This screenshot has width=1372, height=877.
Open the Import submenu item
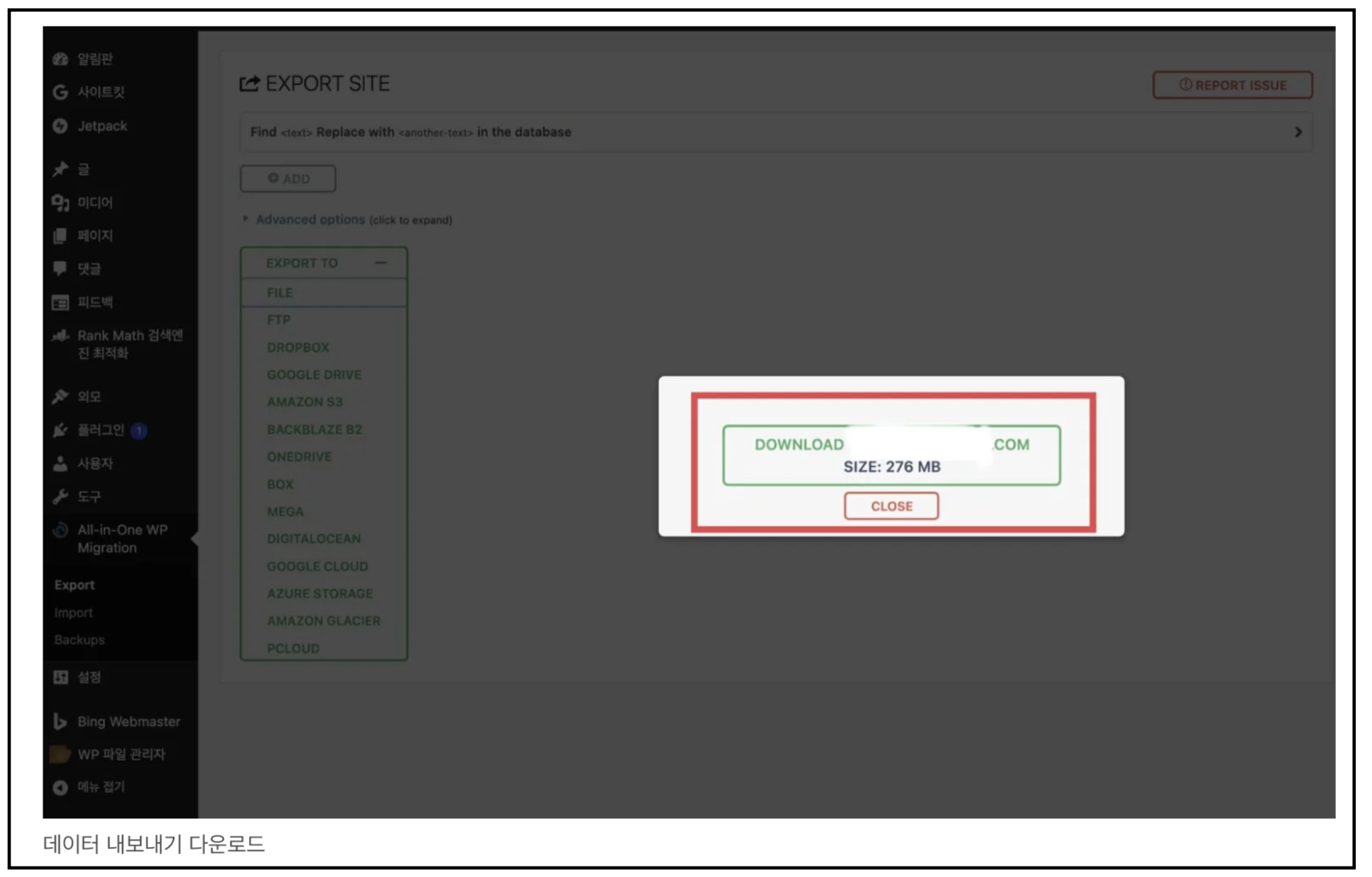point(74,613)
